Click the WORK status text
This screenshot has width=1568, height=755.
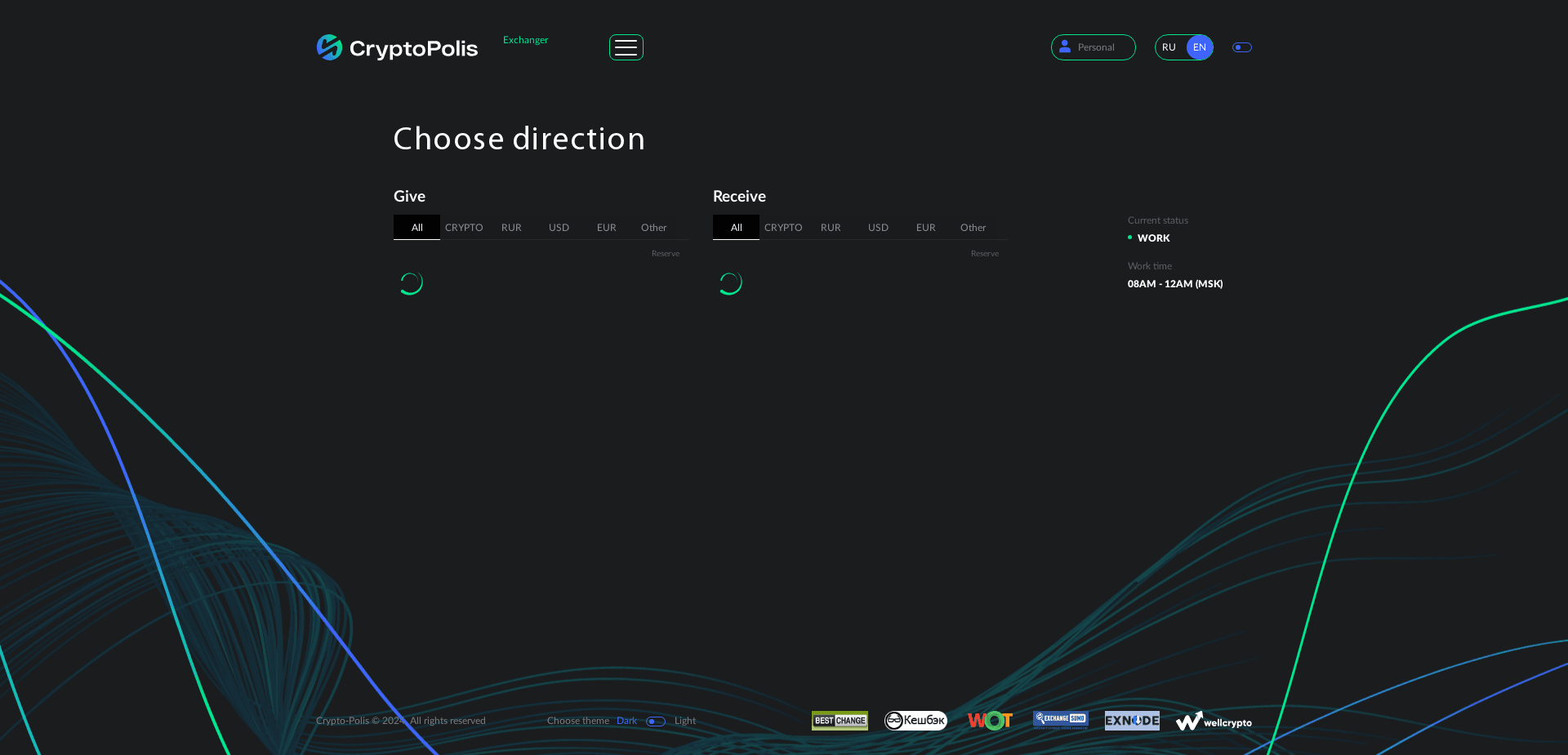tap(1153, 238)
